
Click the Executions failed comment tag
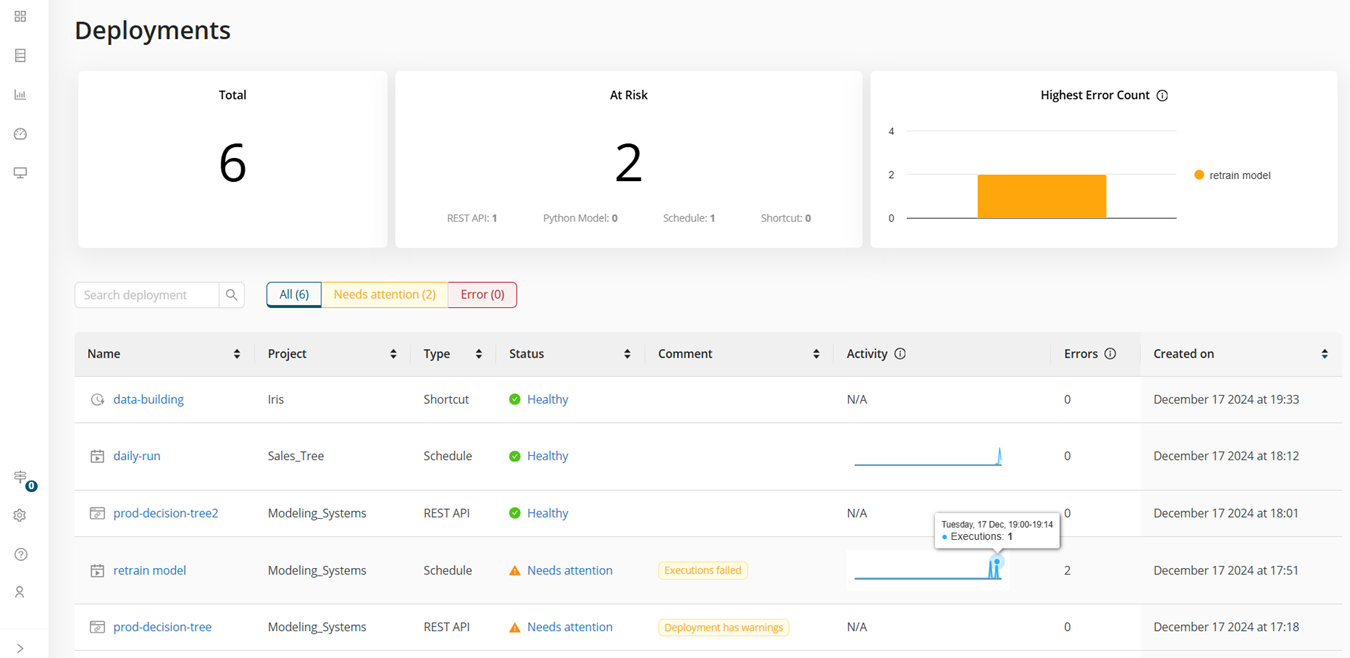pos(703,570)
